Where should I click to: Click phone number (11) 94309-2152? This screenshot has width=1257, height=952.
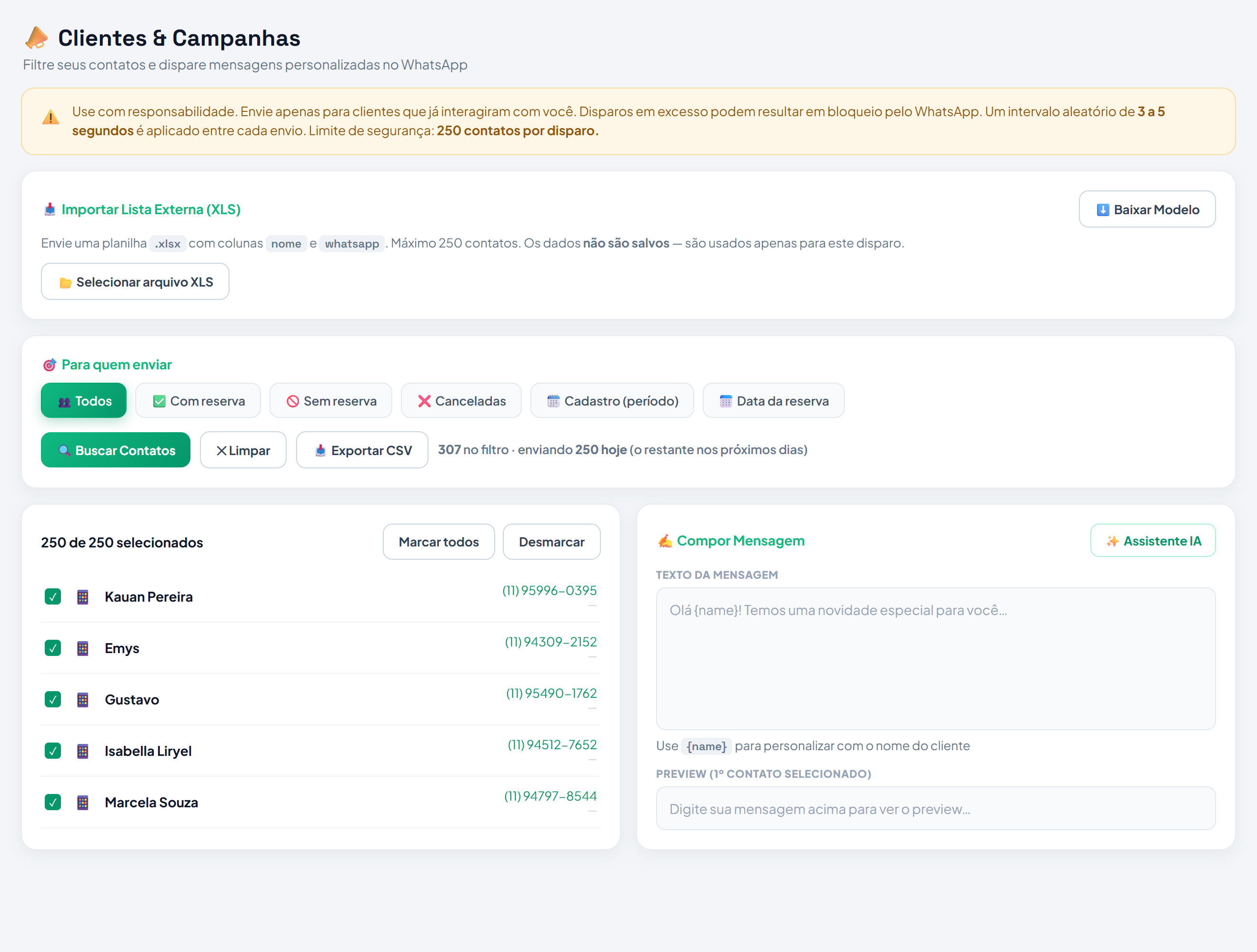click(550, 642)
